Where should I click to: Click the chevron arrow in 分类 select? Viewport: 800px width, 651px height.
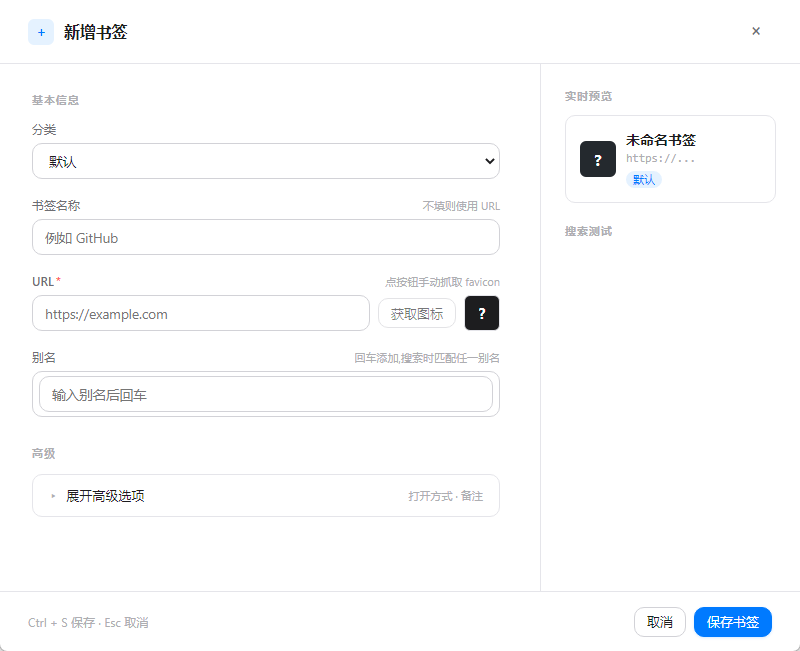pos(489,161)
